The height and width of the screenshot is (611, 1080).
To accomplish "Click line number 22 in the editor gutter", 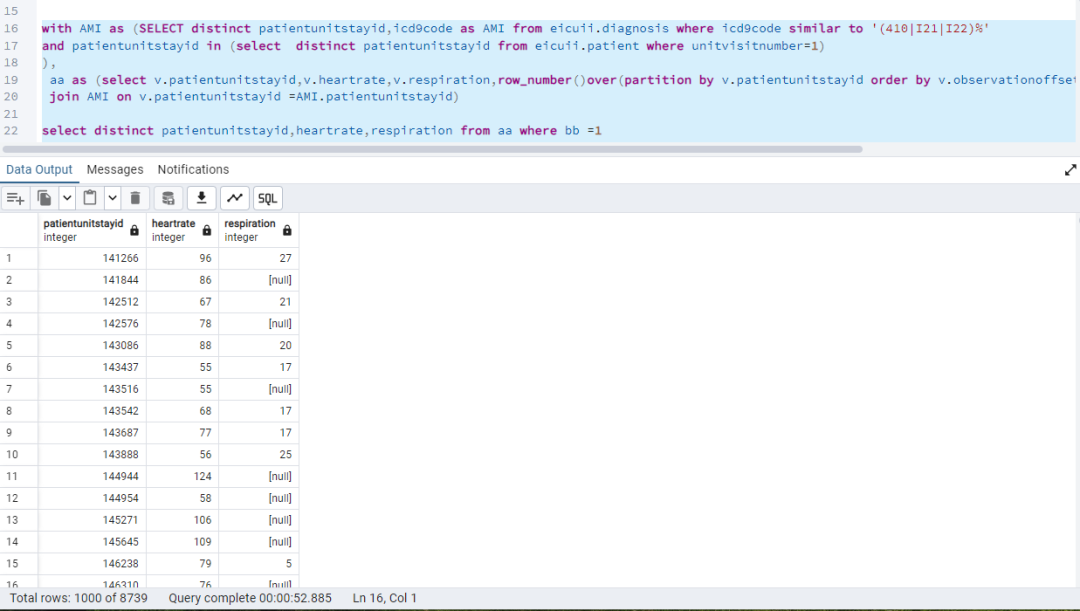I will (x=11, y=130).
